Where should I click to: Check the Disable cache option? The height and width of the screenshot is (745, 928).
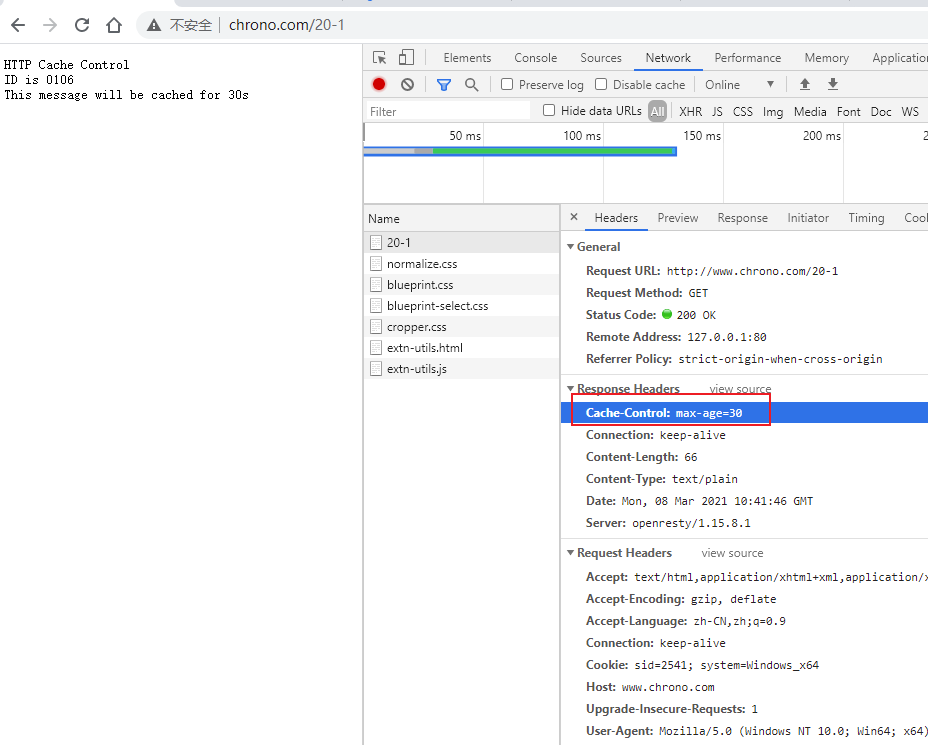601,85
